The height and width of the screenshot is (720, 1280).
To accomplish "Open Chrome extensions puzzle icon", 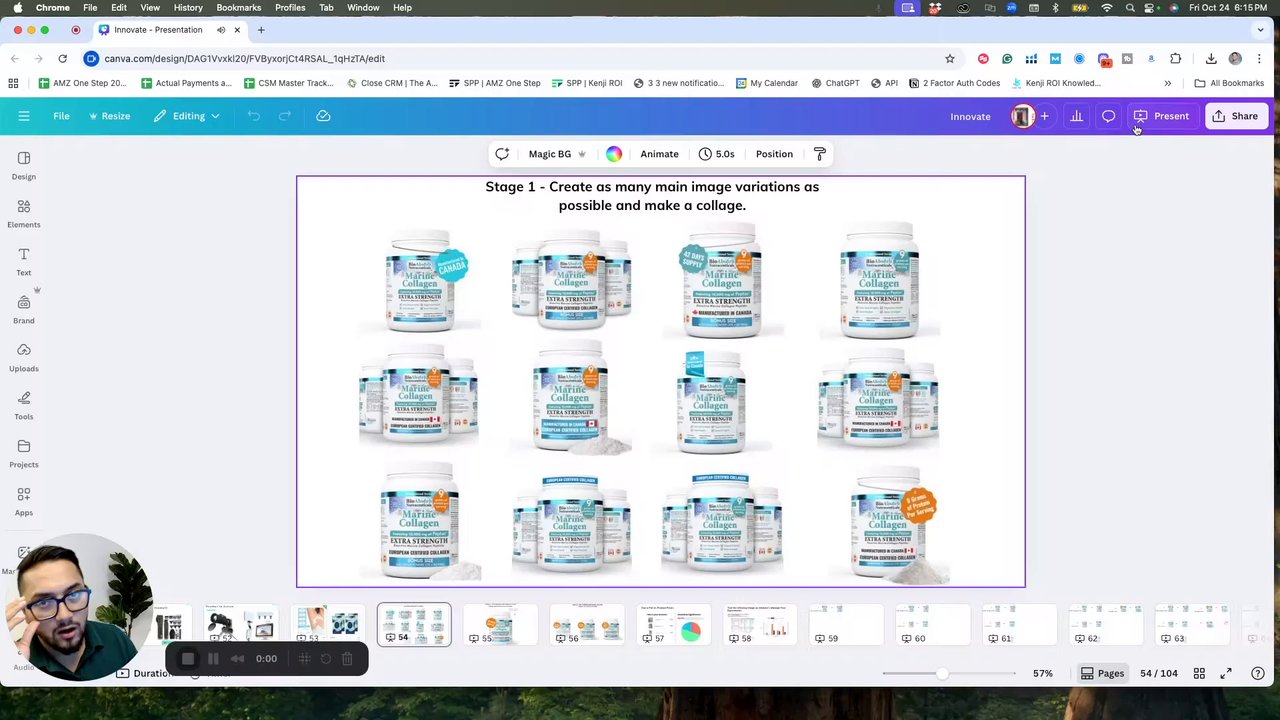I will (x=1176, y=58).
